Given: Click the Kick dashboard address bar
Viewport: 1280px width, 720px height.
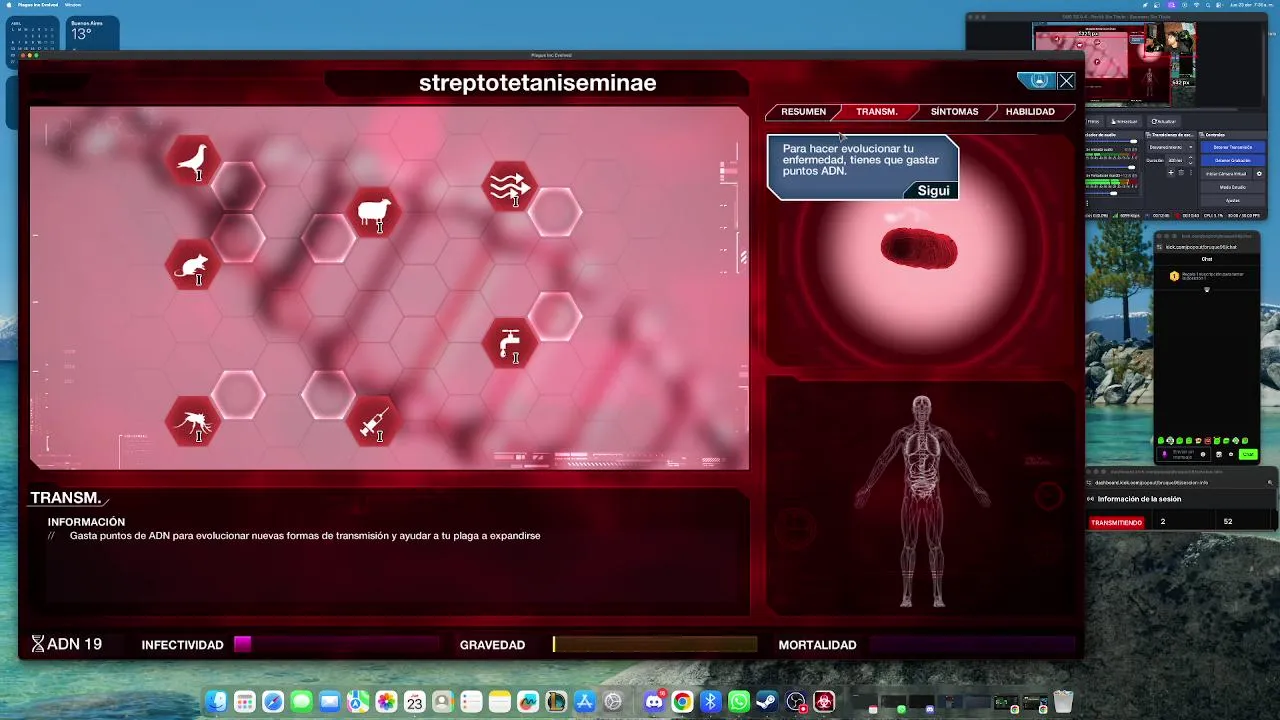Looking at the screenshot, I should click(x=1180, y=482).
